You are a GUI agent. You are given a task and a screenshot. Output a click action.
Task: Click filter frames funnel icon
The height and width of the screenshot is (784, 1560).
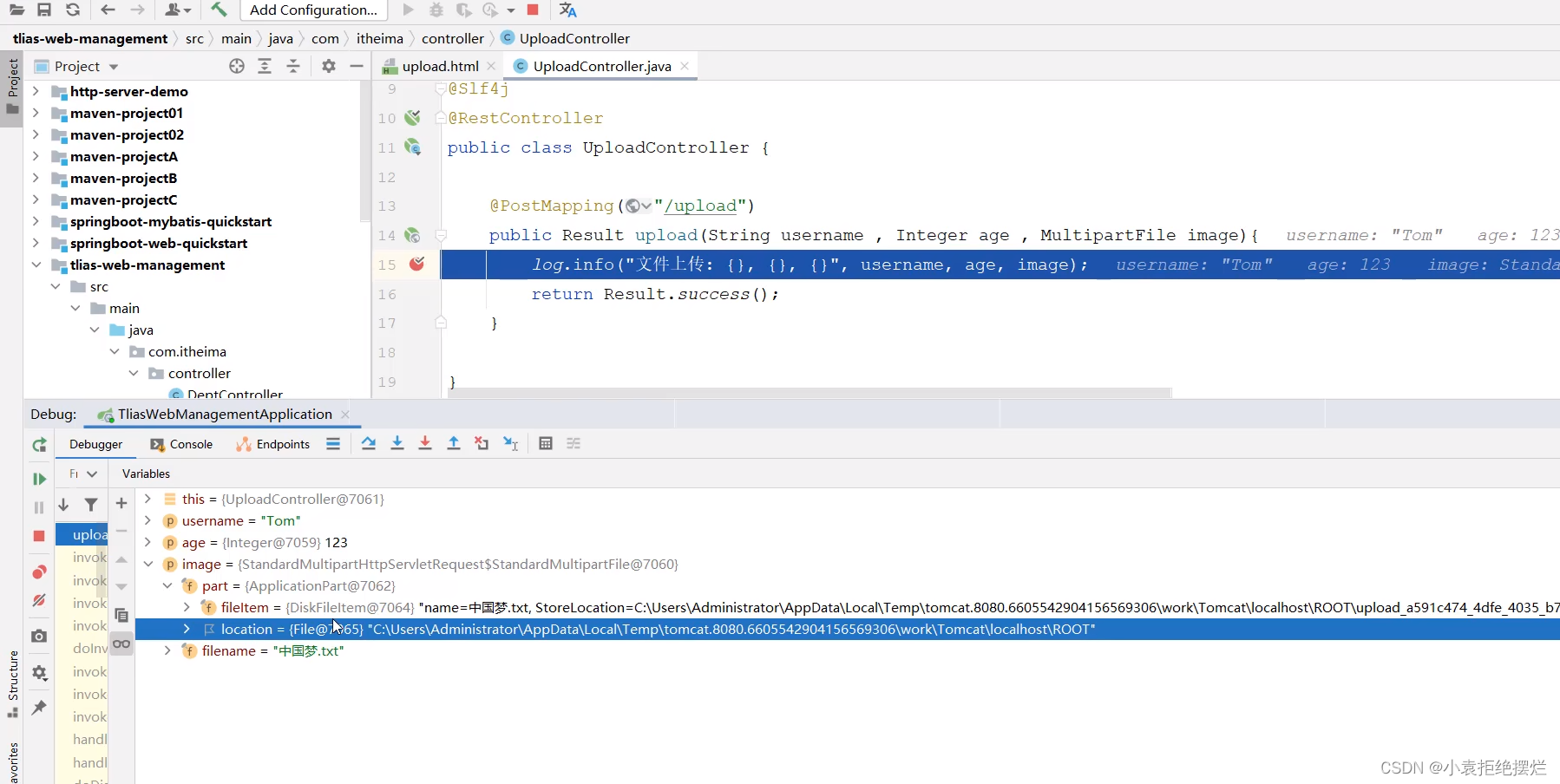point(91,504)
